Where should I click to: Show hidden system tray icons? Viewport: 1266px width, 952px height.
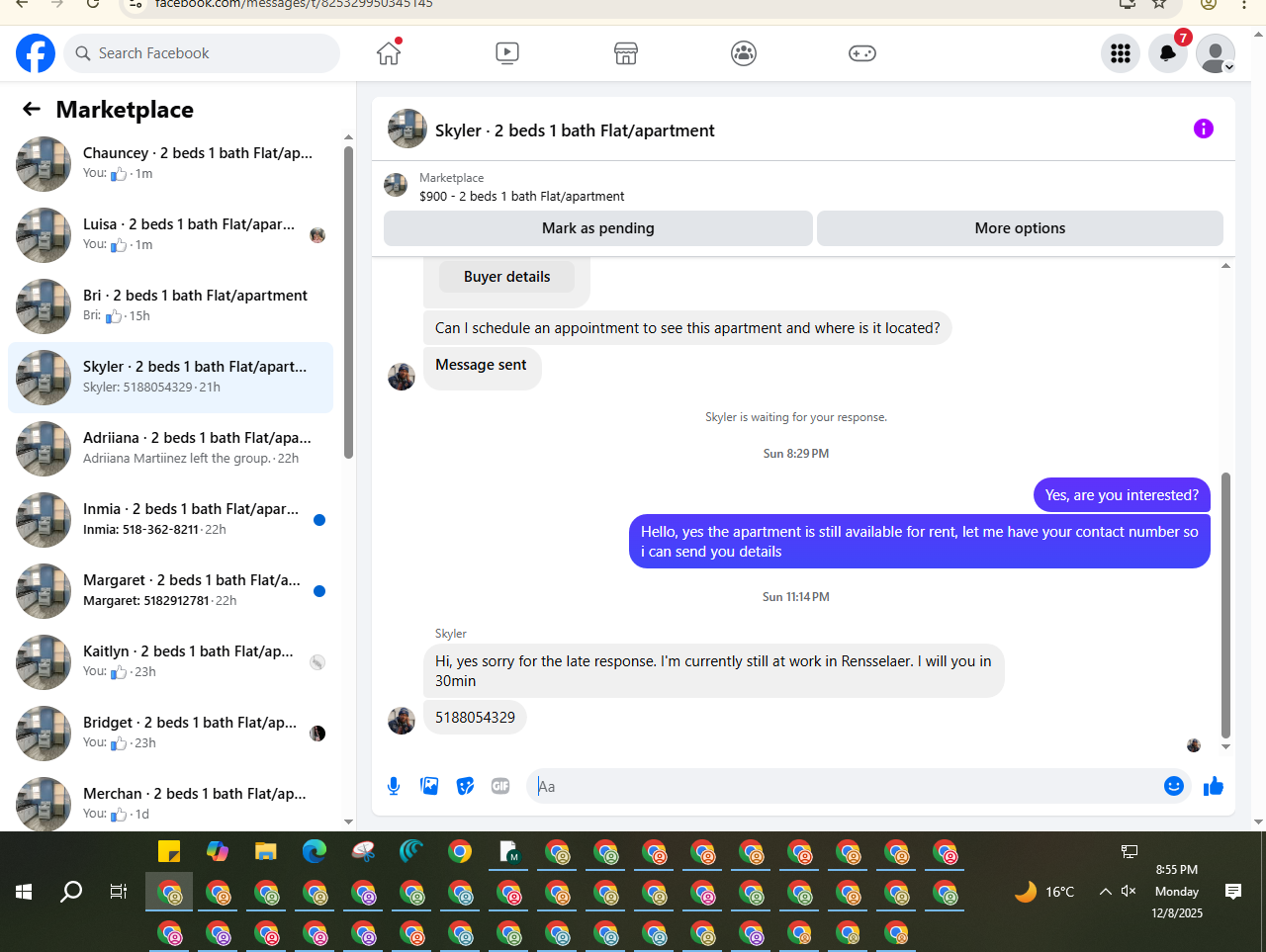click(x=1106, y=892)
